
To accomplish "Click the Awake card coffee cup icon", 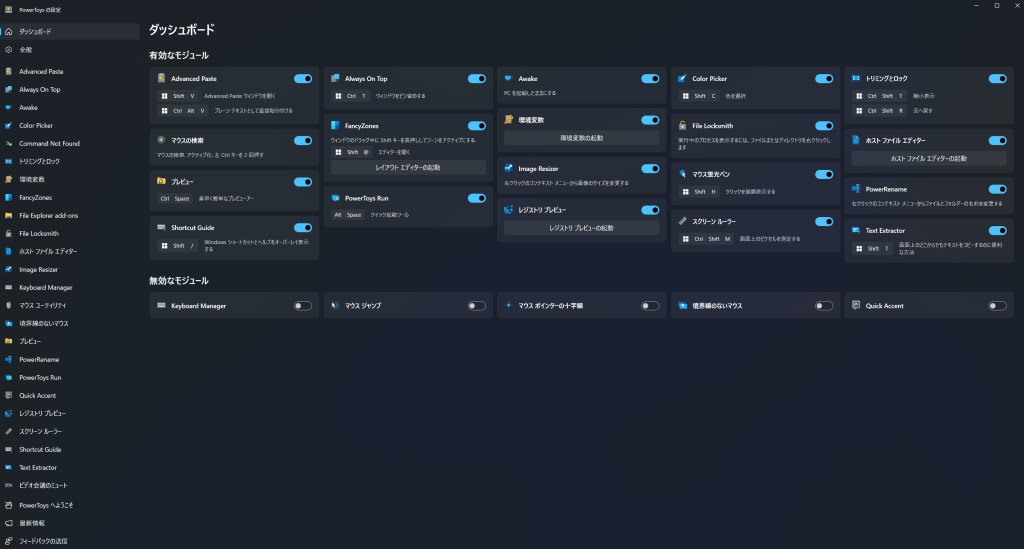I will (x=509, y=78).
